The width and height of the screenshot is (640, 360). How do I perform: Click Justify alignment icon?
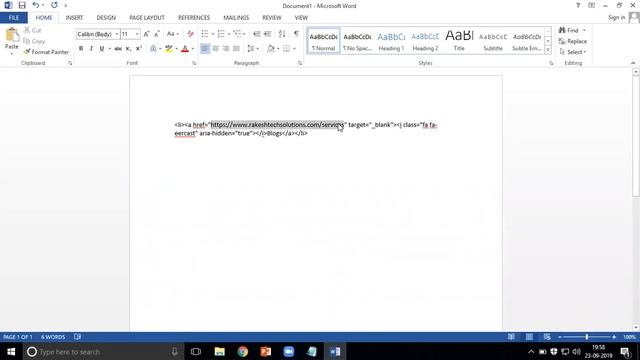[236, 49]
